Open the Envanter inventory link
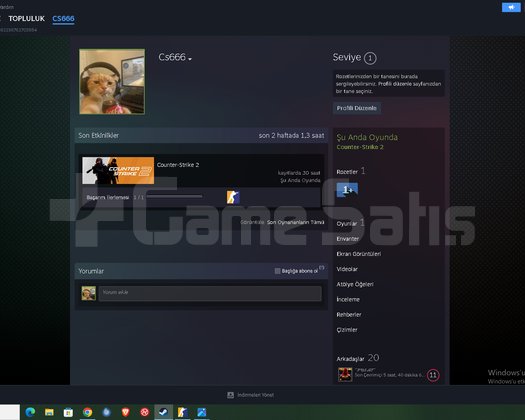This screenshot has width=525, height=420. tap(348, 239)
